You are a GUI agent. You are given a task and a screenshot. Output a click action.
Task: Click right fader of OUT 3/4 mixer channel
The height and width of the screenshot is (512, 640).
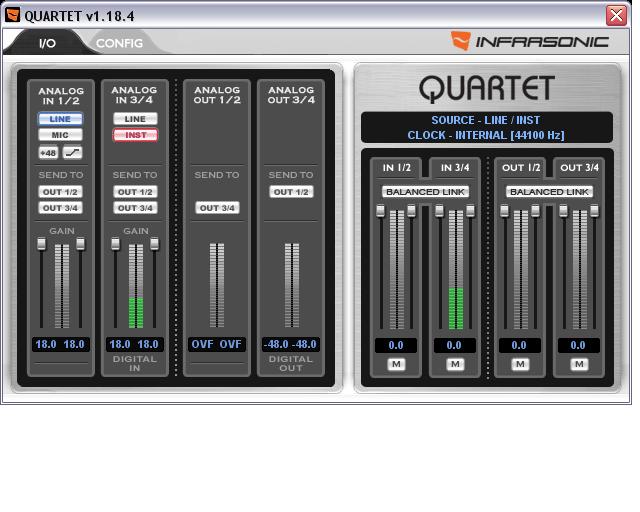click(x=594, y=211)
